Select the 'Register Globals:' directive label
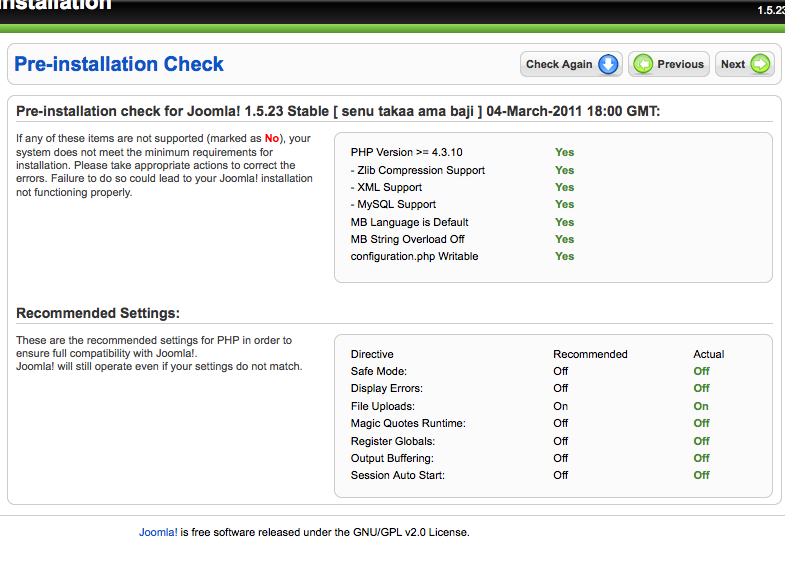The height and width of the screenshot is (575, 785). coord(392,441)
